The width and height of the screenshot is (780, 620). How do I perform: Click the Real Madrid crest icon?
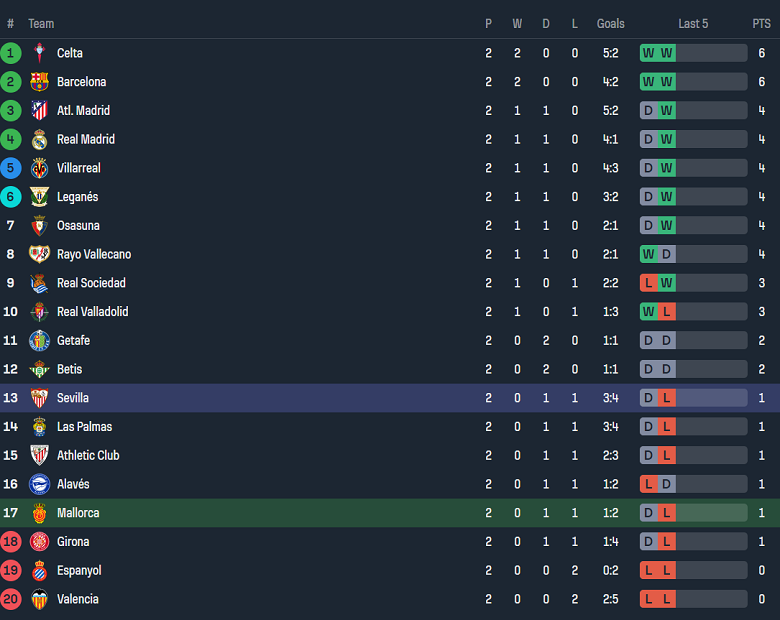pos(39,140)
